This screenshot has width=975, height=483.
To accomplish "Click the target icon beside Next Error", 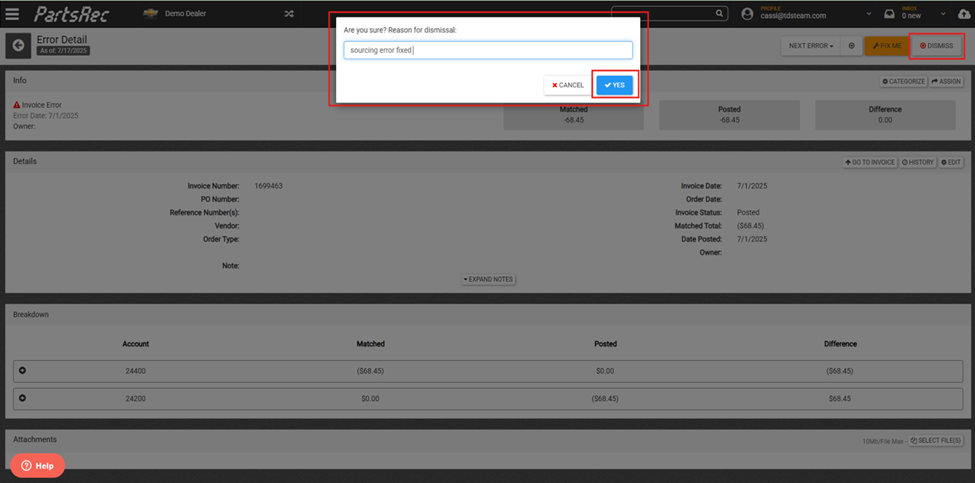I will (851, 45).
